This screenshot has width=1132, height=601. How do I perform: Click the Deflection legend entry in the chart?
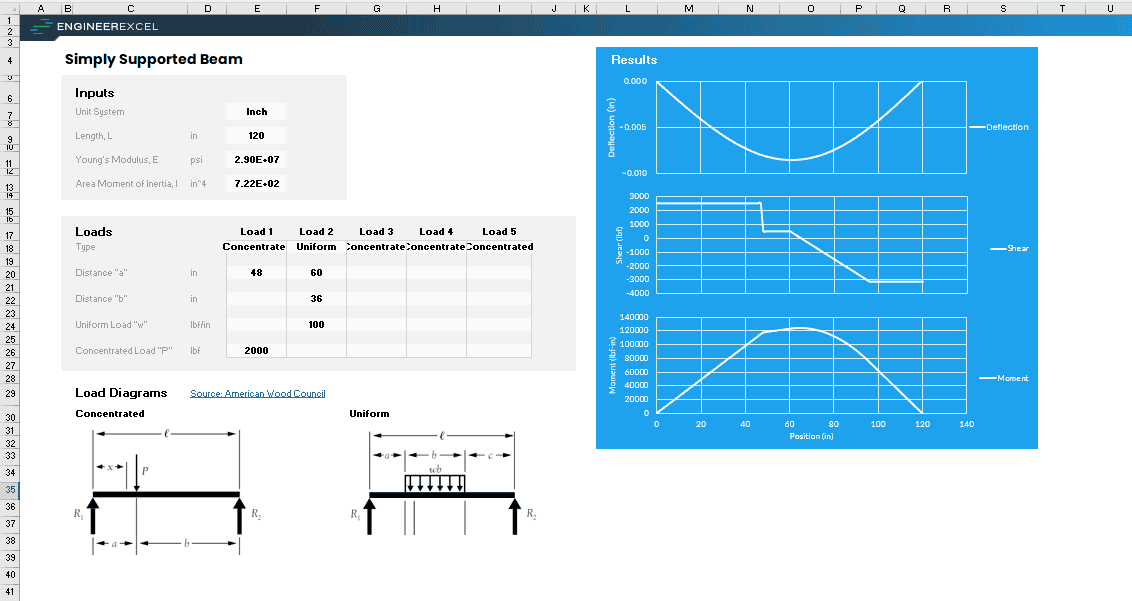tap(1006, 127)
